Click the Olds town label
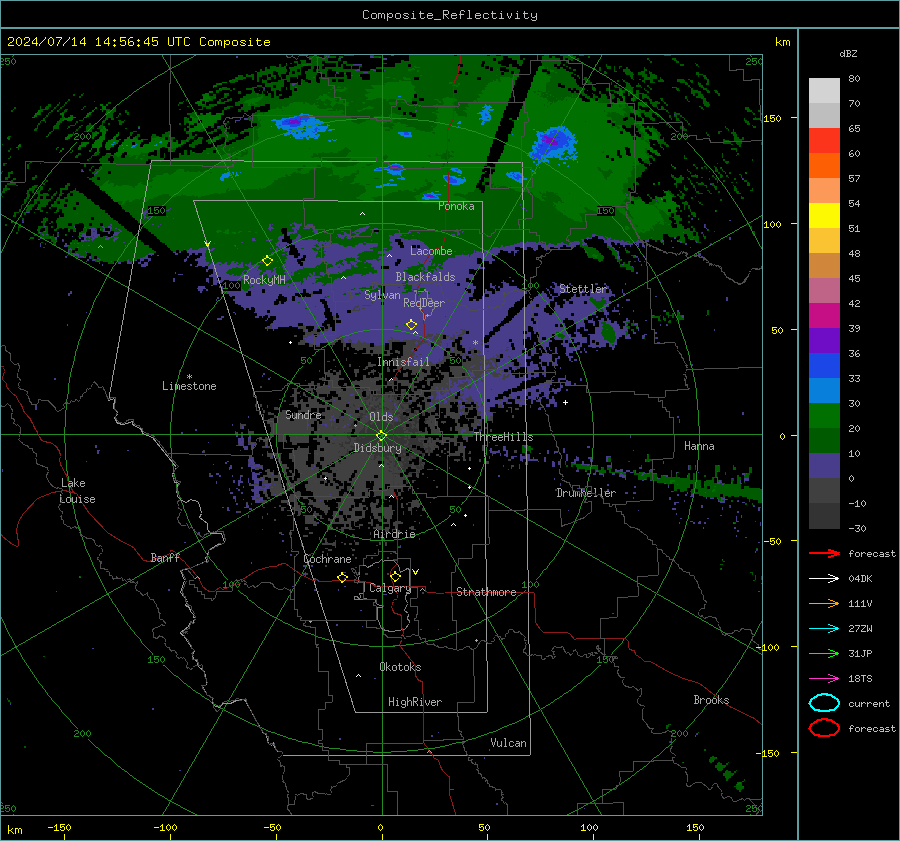 point(381,417)
